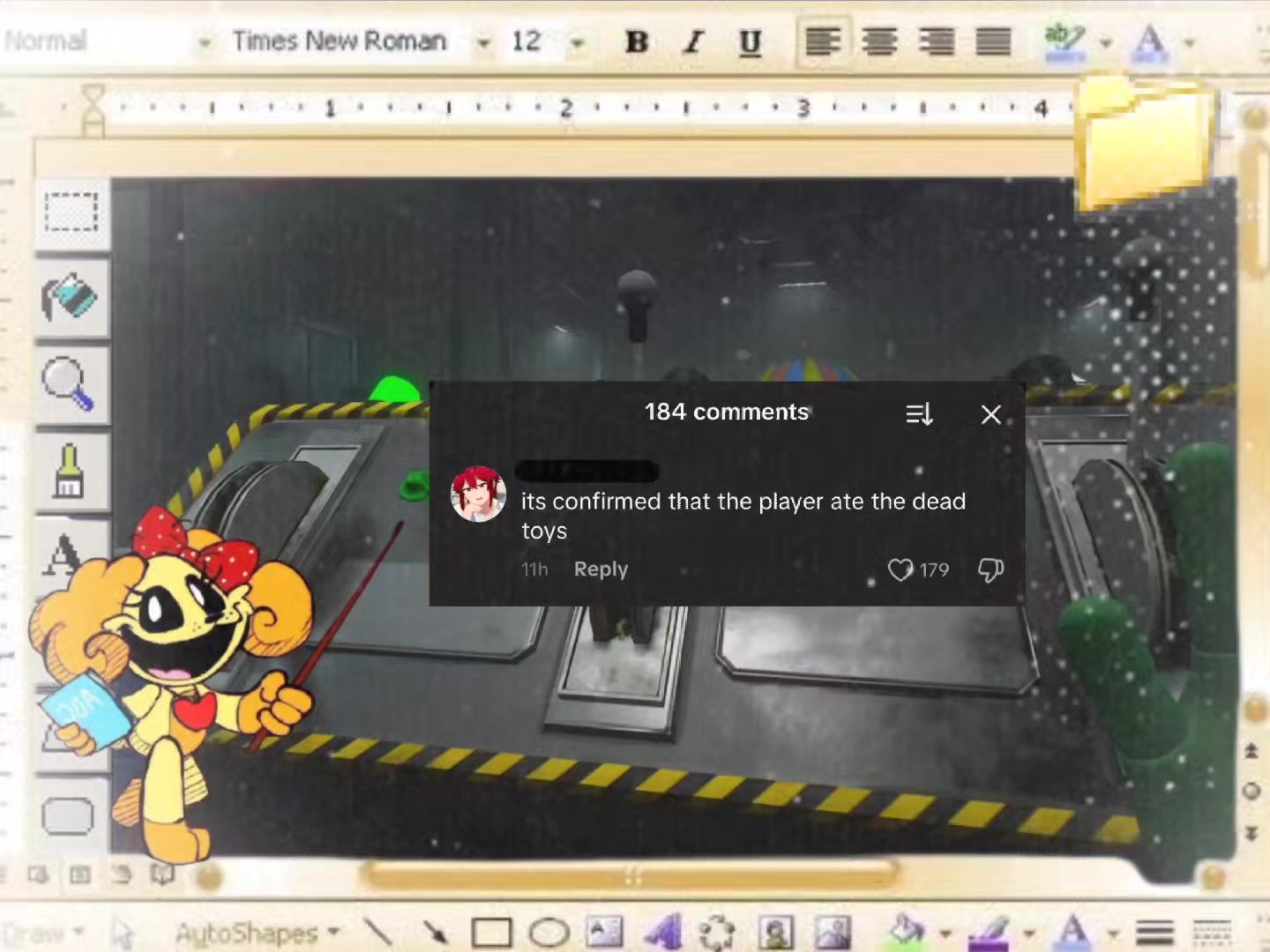Open Line Style options

click(1154, 932)
